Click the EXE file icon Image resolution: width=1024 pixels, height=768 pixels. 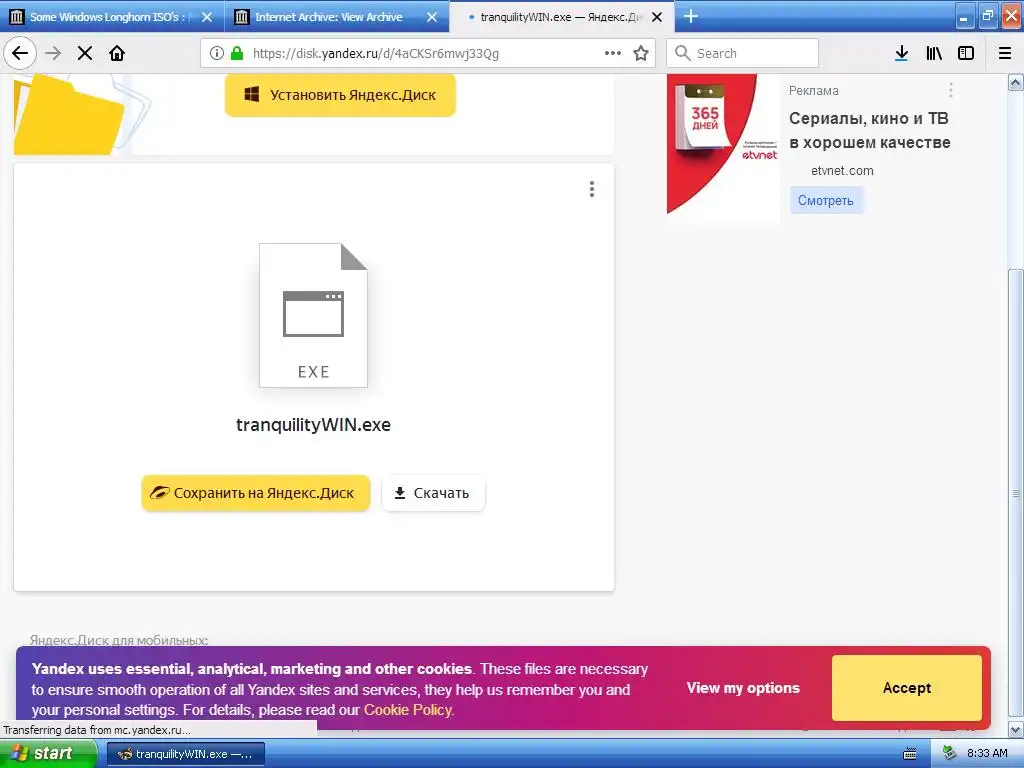point(313,315)
